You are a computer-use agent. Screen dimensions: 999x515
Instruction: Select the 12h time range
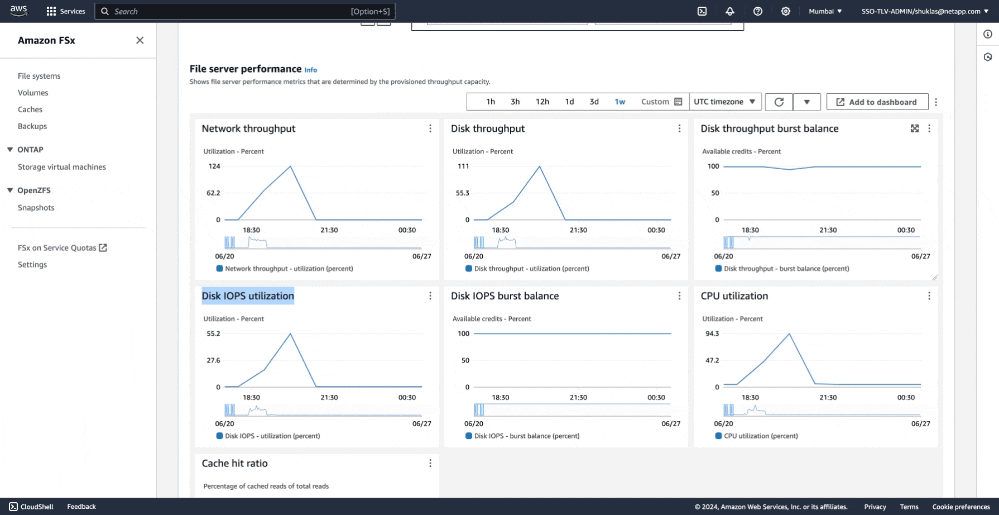pos(542,102)
